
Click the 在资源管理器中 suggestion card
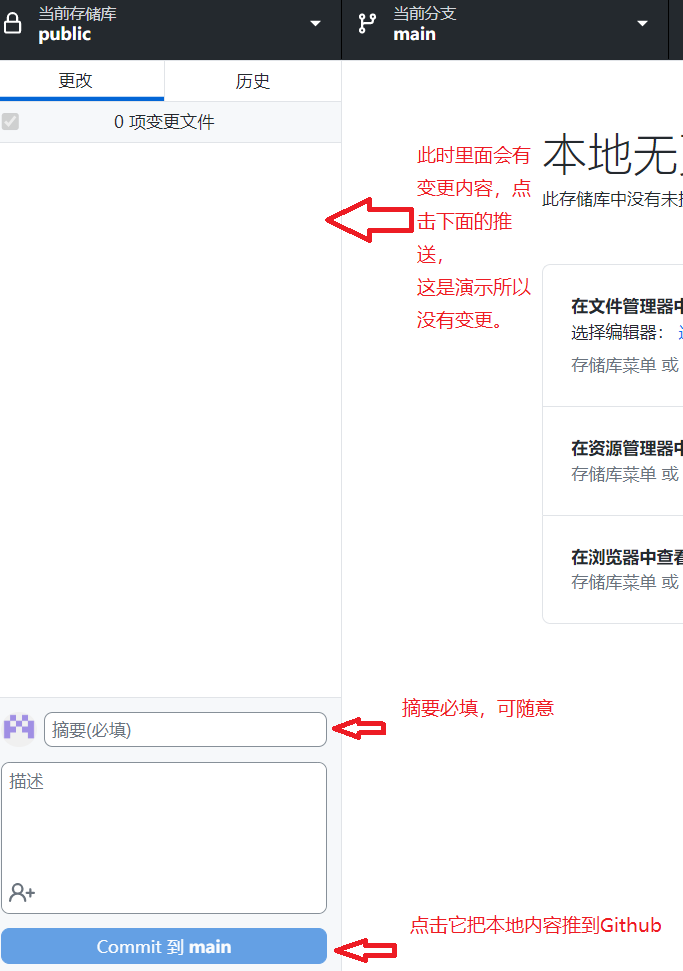tap(613, 461)
